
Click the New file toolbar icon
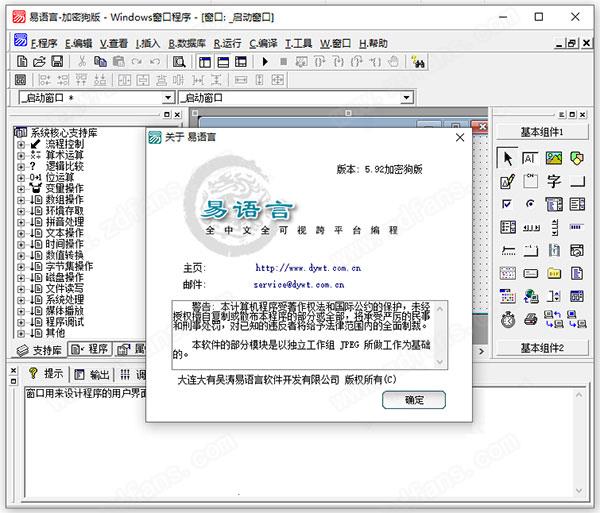22,62
